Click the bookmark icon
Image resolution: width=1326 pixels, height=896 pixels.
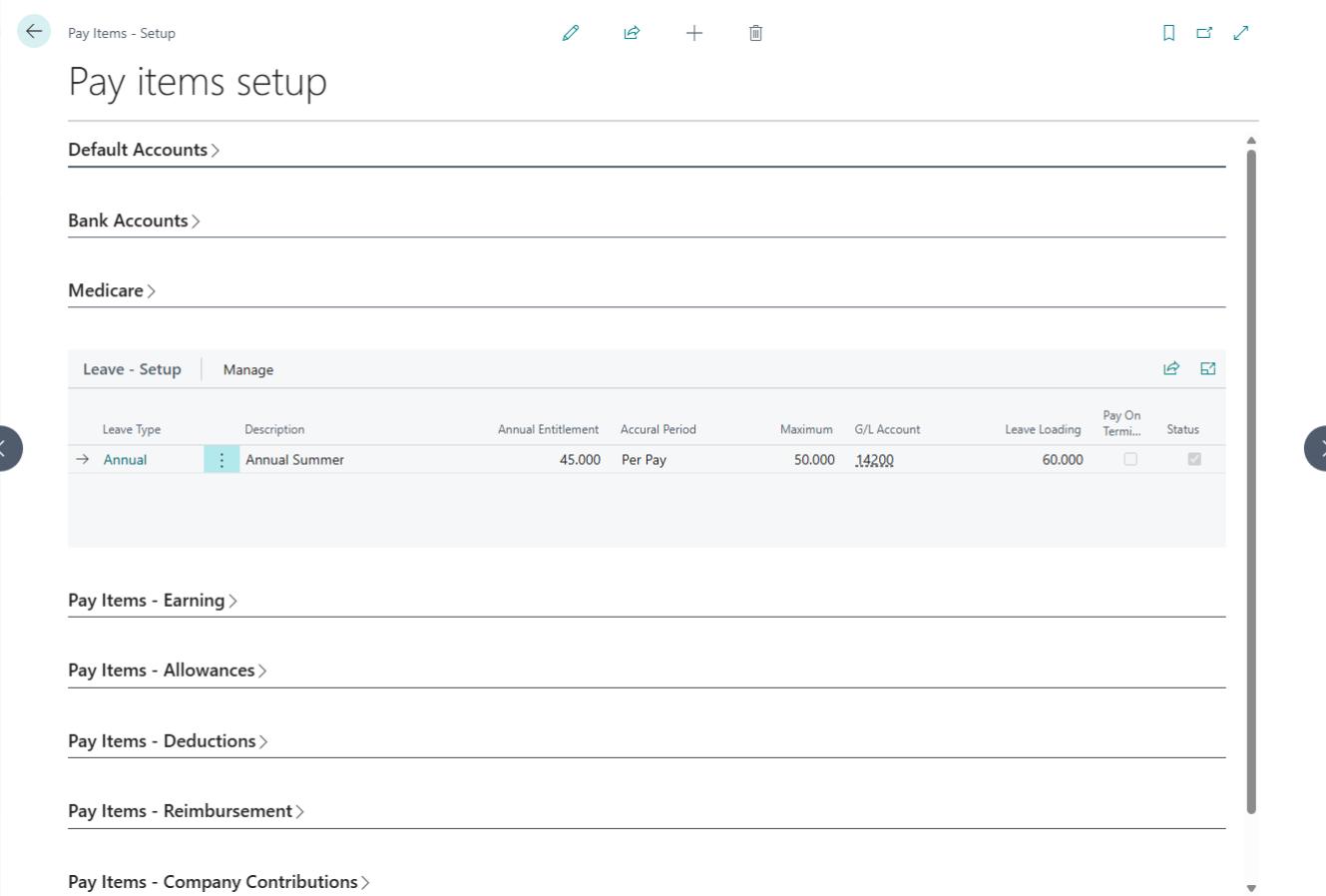pos(1168,33)
